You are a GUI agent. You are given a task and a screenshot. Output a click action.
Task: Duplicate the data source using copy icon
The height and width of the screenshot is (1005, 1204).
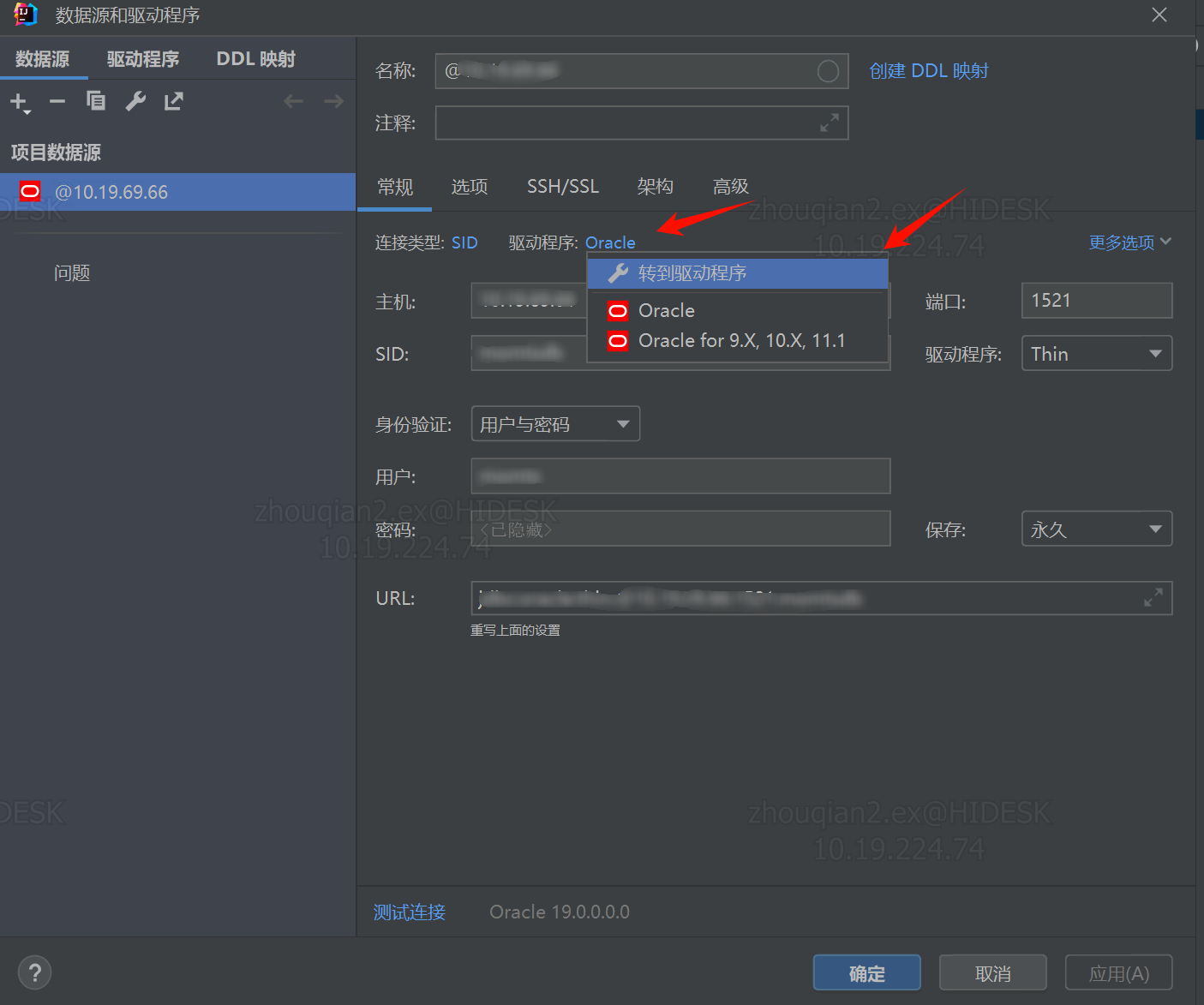(96, 101)
